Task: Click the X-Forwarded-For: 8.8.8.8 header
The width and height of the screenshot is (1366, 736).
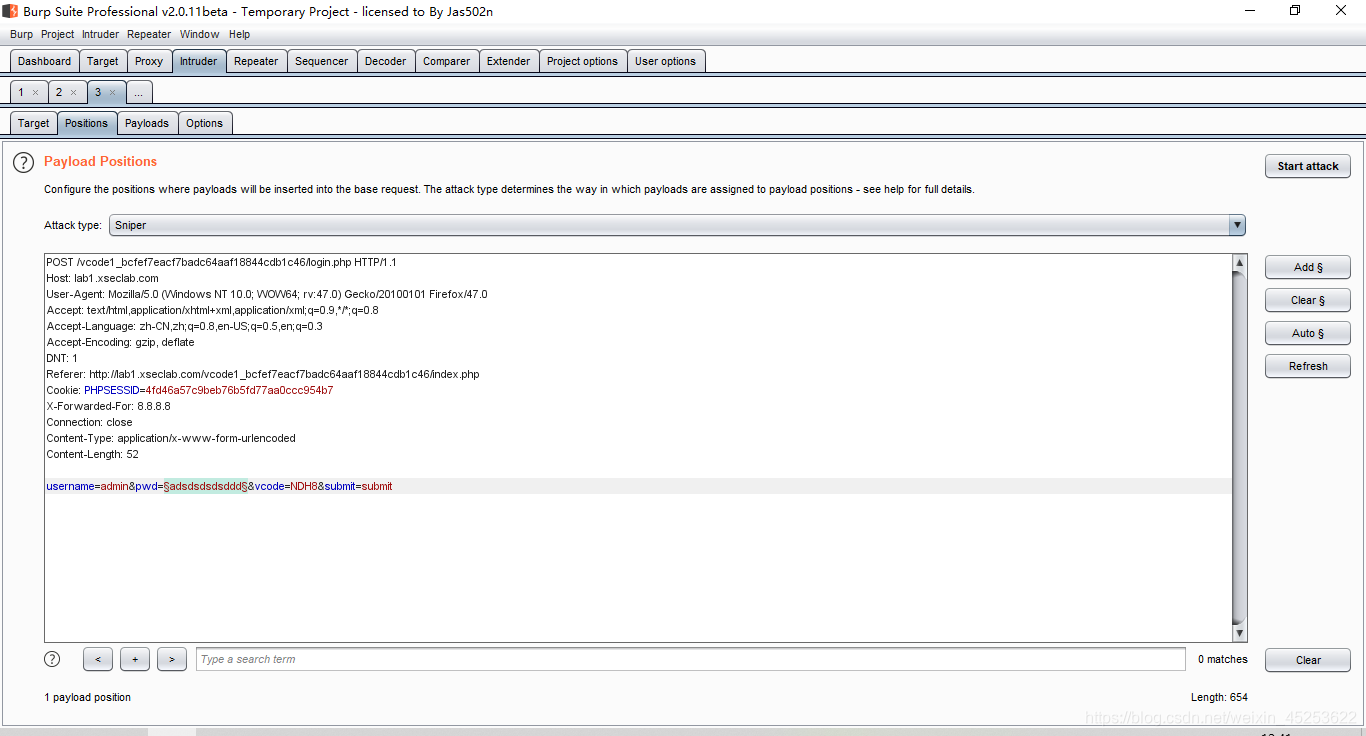Action: click(108, 406)
